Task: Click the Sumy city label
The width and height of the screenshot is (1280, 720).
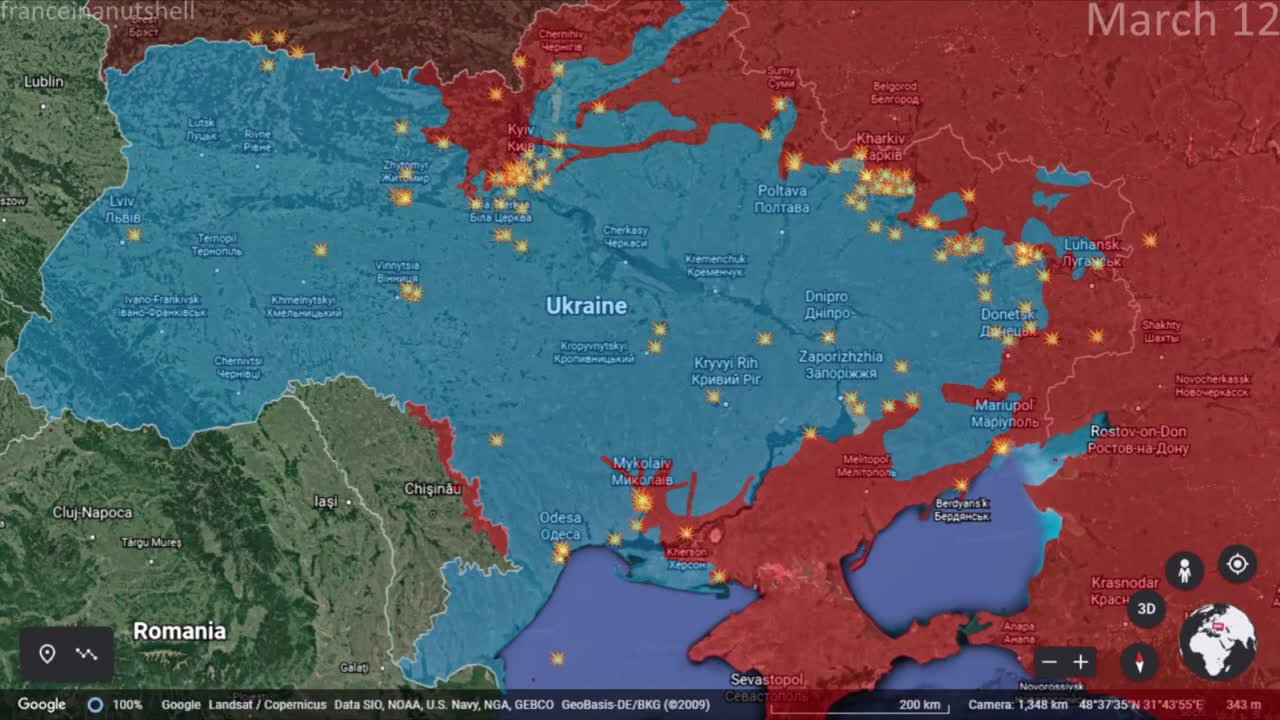Action: 782,77
